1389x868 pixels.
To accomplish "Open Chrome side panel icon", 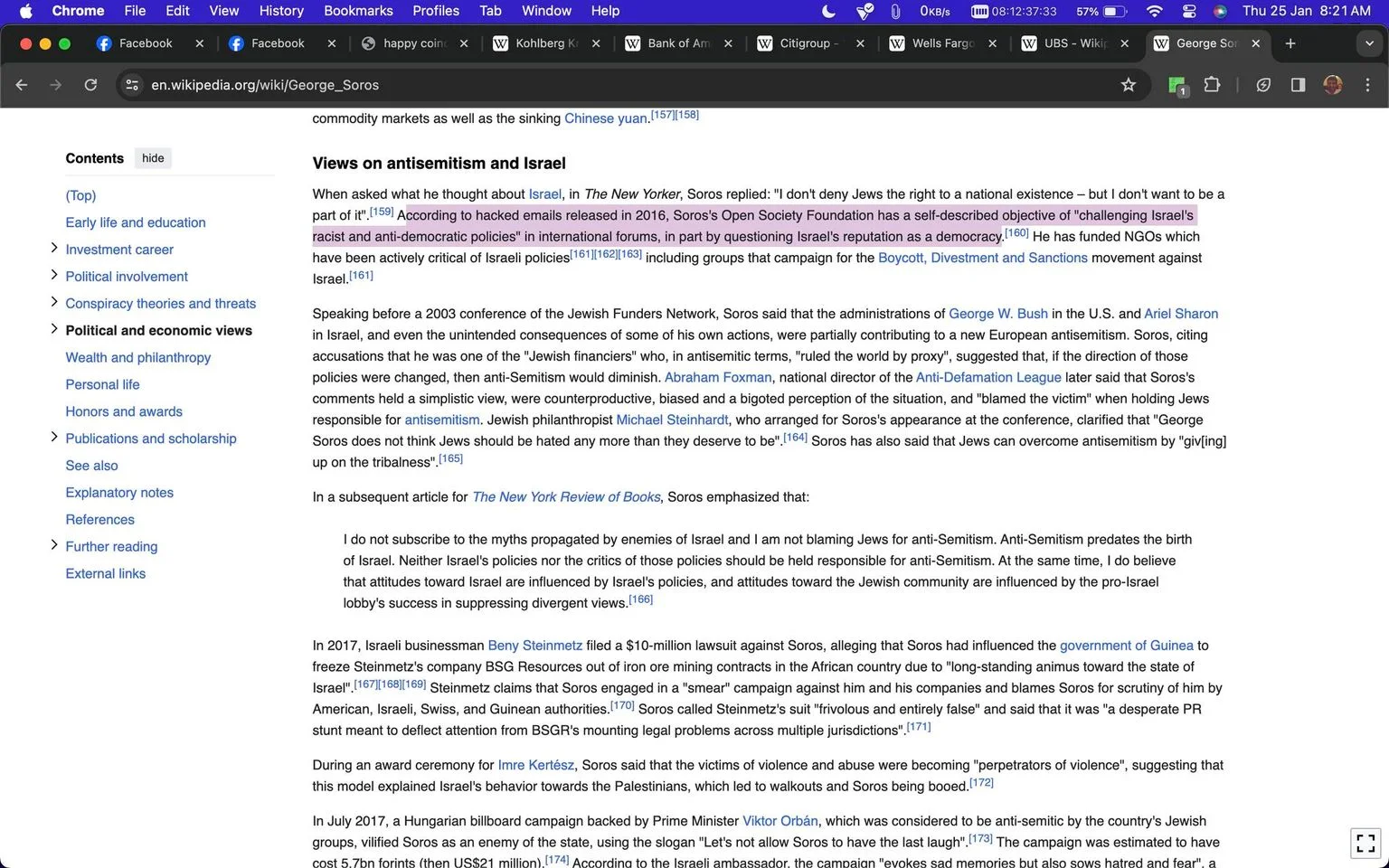I will (x=1298, y=85).
